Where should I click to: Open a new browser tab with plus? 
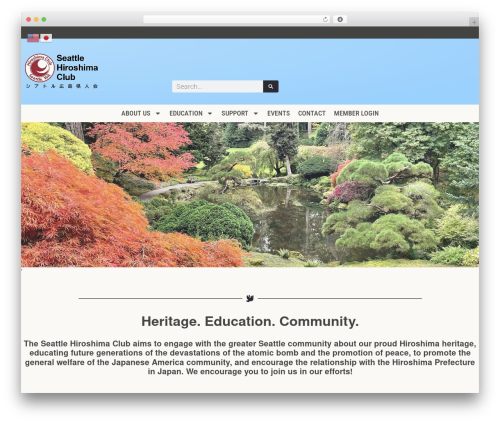pos(474,22)
